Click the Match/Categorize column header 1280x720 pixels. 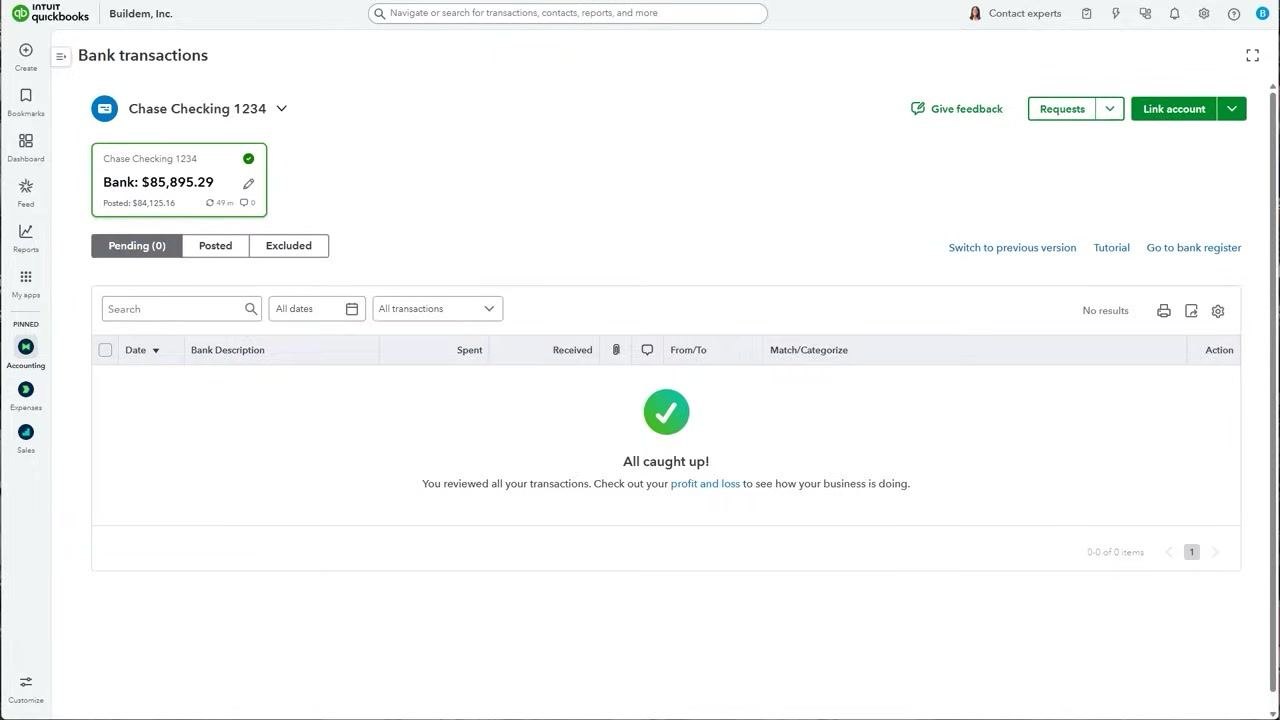point(808,350)
